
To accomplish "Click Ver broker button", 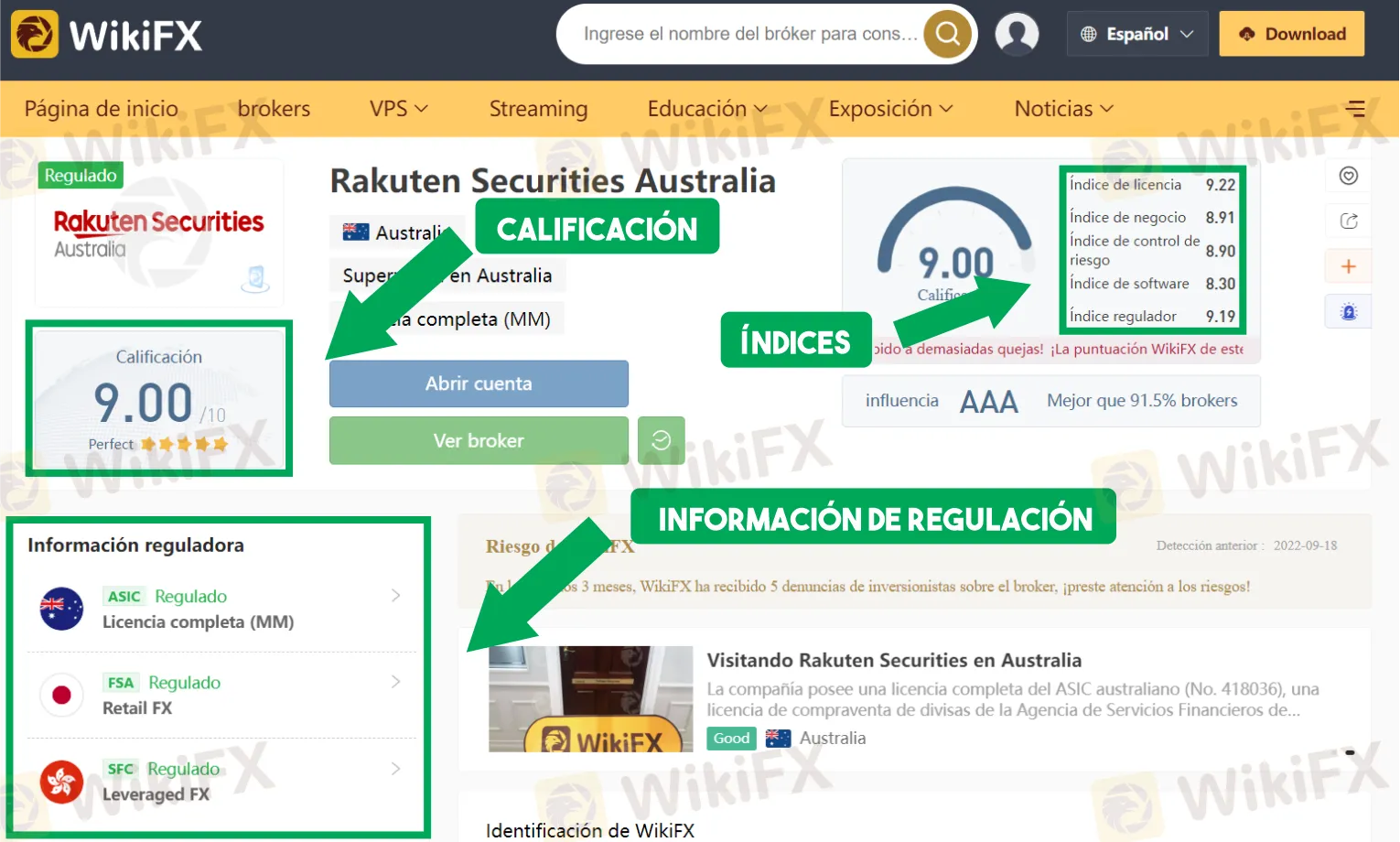I will [x=479, y=440].
